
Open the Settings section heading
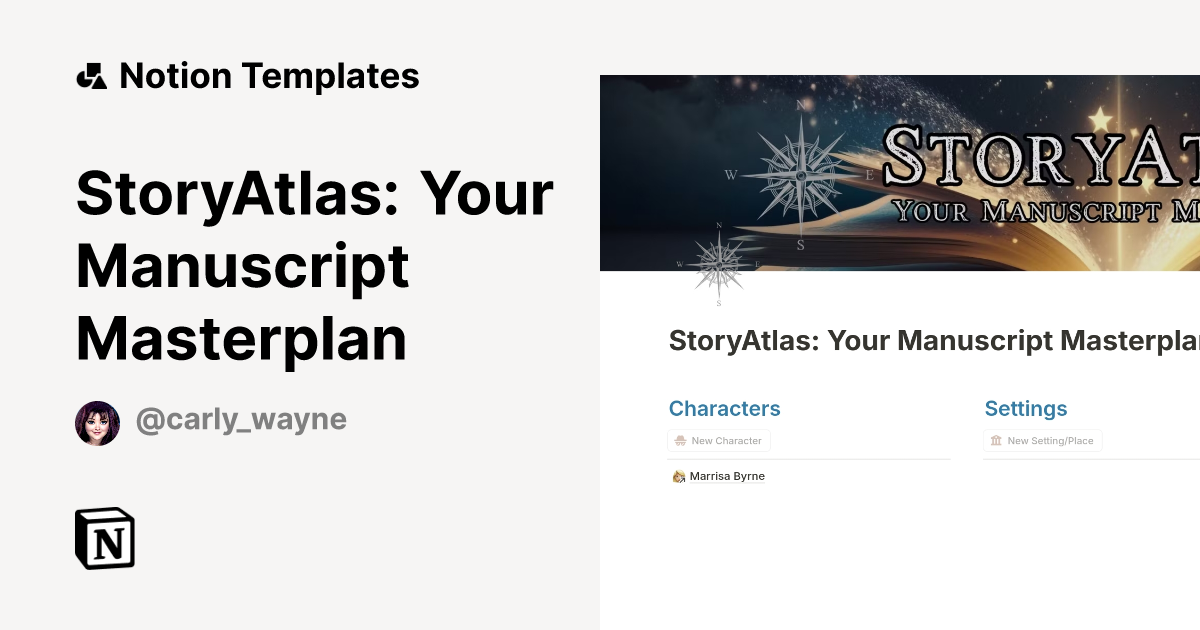[x=1026, y=408]
